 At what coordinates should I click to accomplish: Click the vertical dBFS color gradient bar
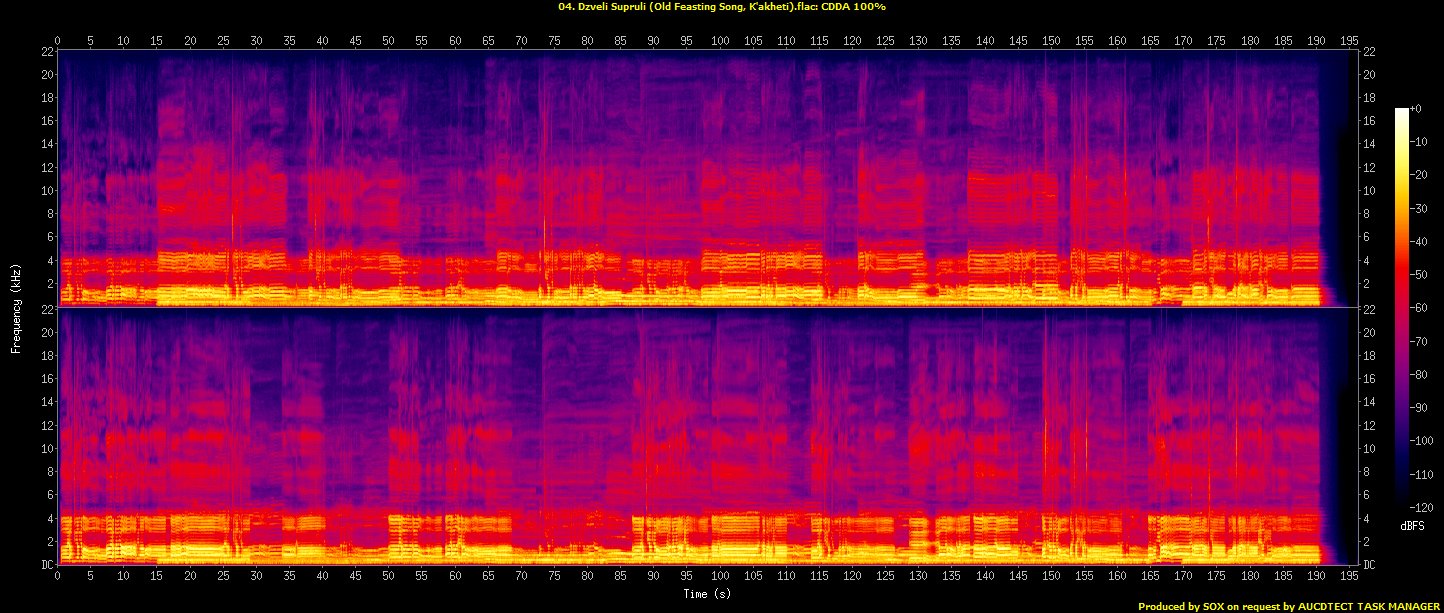click(x=1402, y=310)
